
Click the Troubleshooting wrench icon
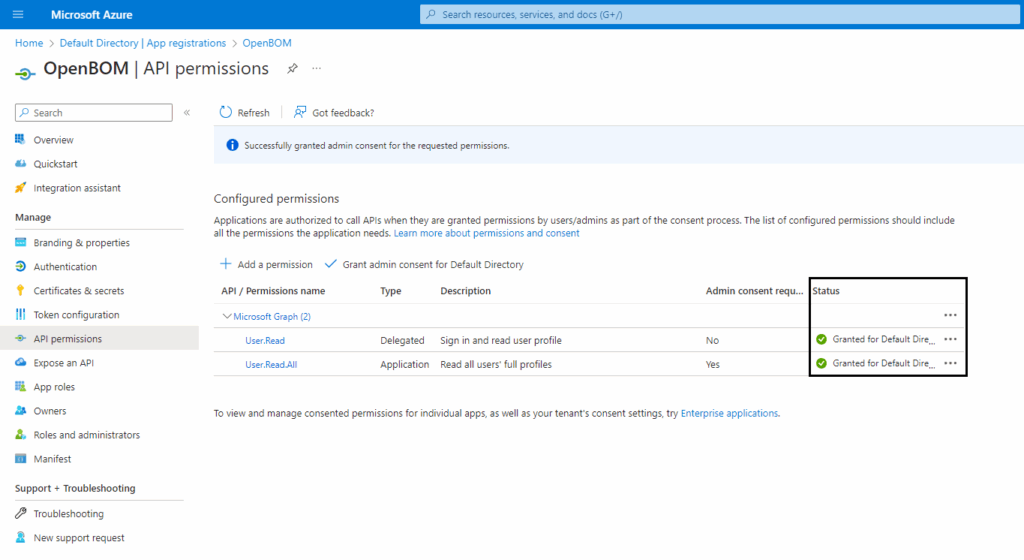[x=20, y=514]
